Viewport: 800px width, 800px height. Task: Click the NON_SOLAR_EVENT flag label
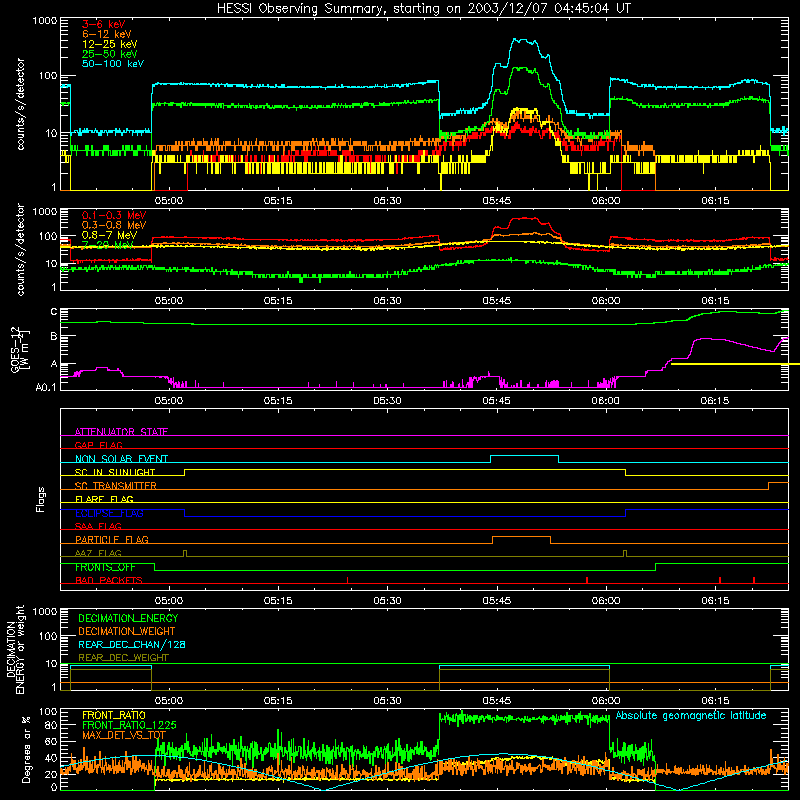point(121,459)
